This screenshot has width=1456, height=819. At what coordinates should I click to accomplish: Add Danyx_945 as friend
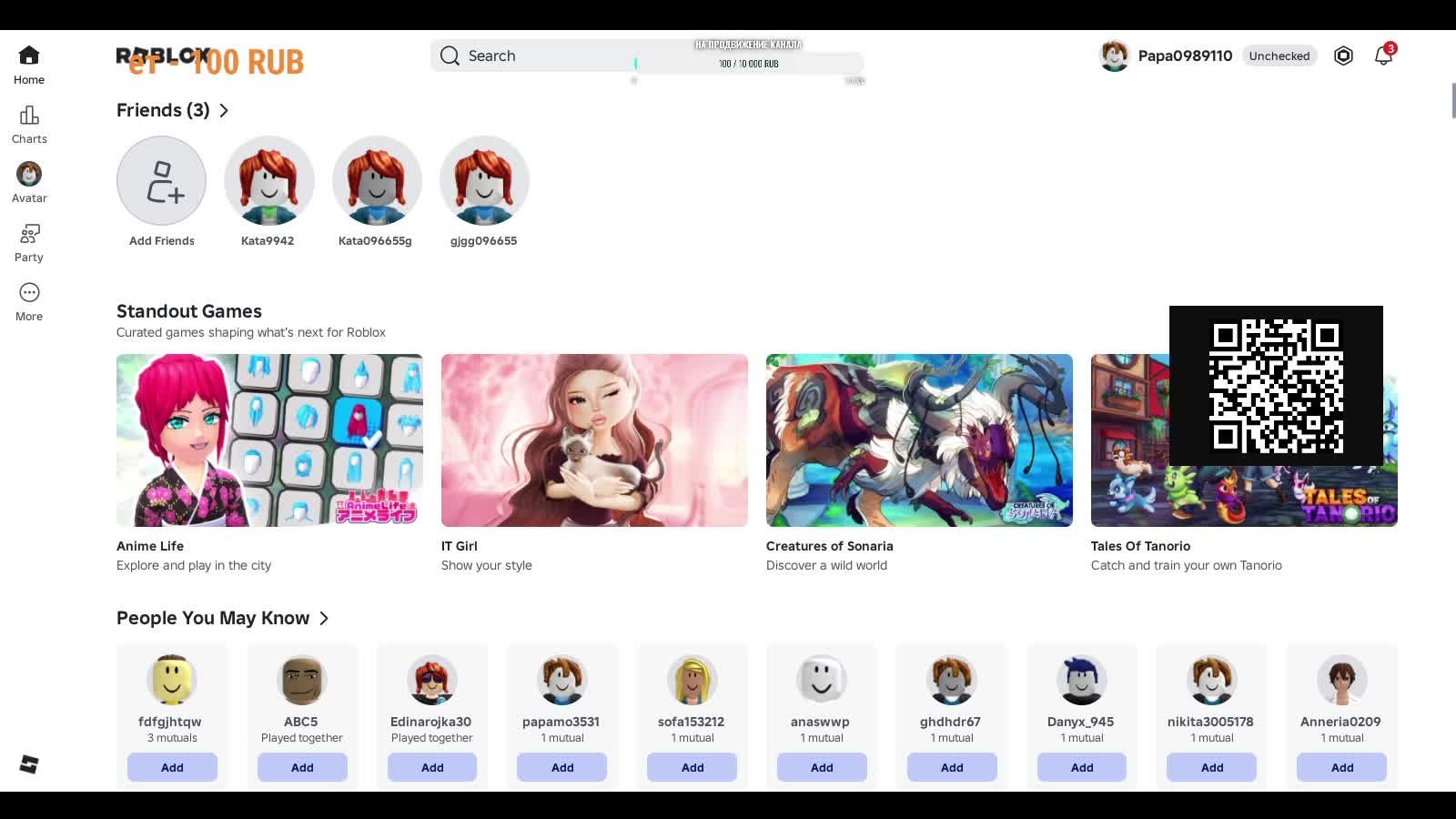coord(1082,767)
